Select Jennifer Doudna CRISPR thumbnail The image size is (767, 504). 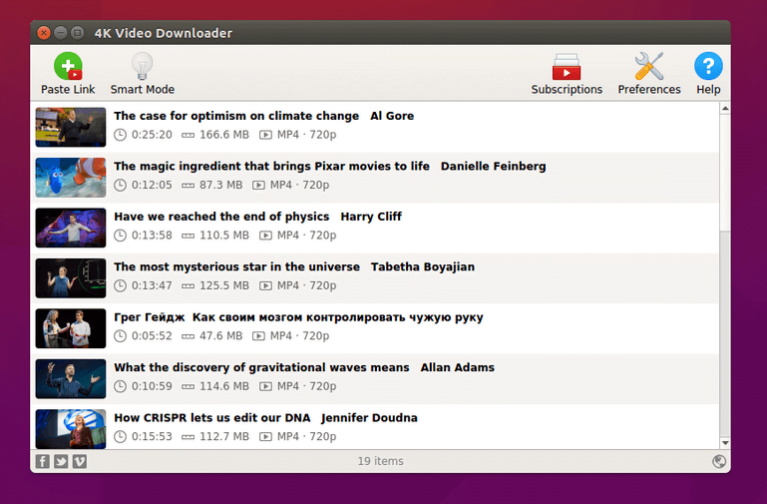pyautogui.click(x=70, y=429)
